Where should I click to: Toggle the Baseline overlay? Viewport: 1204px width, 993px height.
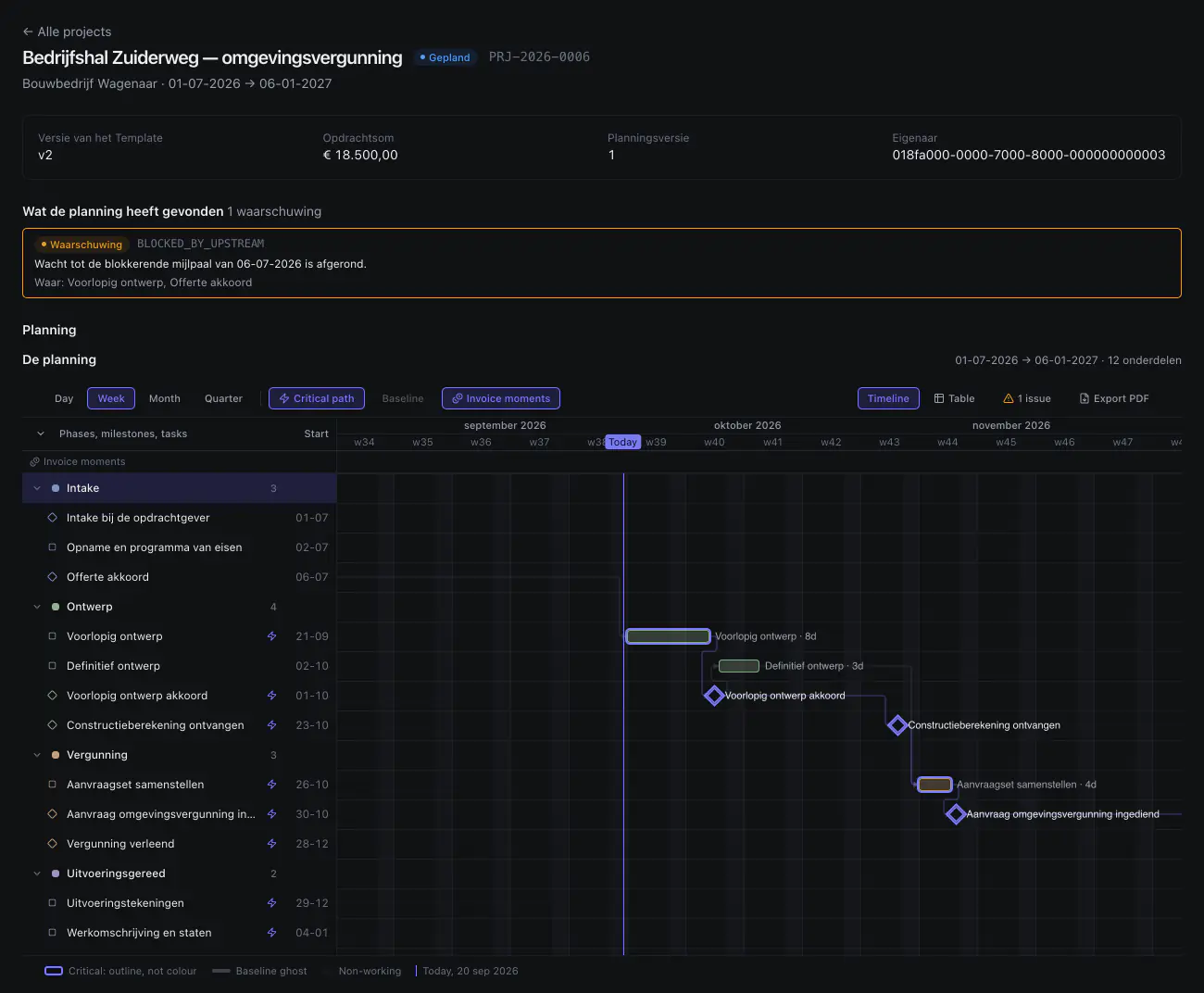[403, 398]
